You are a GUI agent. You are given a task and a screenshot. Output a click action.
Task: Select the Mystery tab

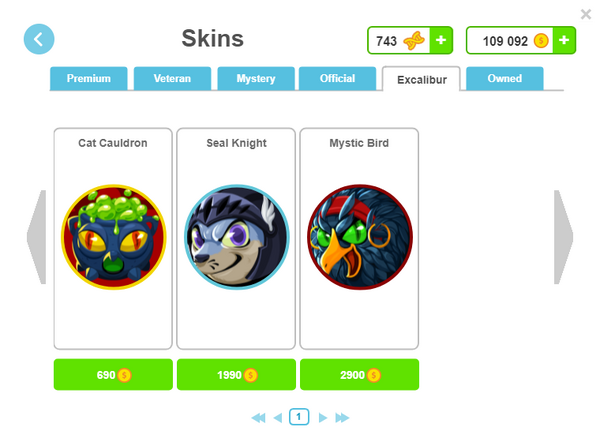click(256, 78)
